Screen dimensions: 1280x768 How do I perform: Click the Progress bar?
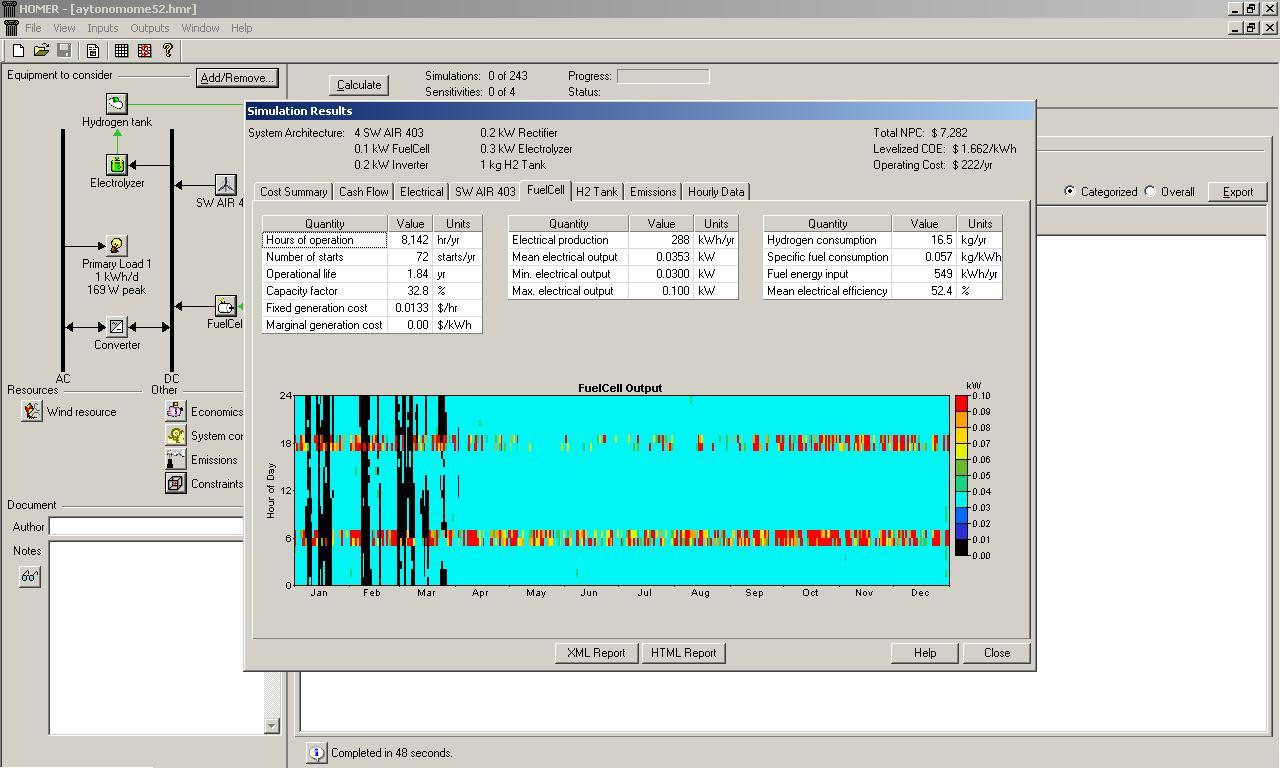tap(663, 76)
